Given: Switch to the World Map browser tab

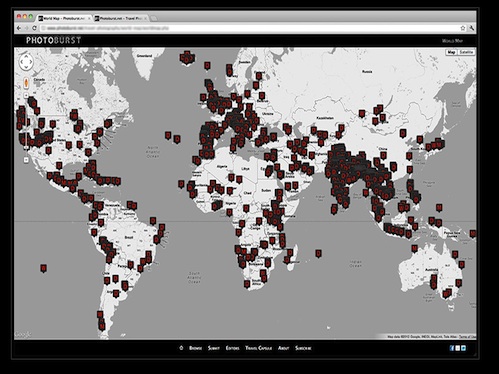Looking at the screenshot, I should (64, 18).
